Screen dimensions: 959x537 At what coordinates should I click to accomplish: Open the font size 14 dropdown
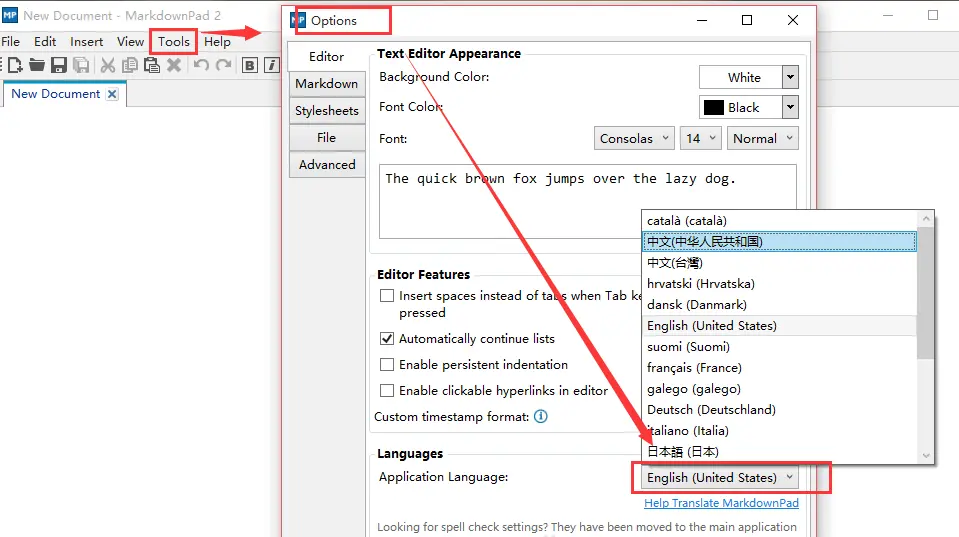pyautogui.click(x=701, y=138)
